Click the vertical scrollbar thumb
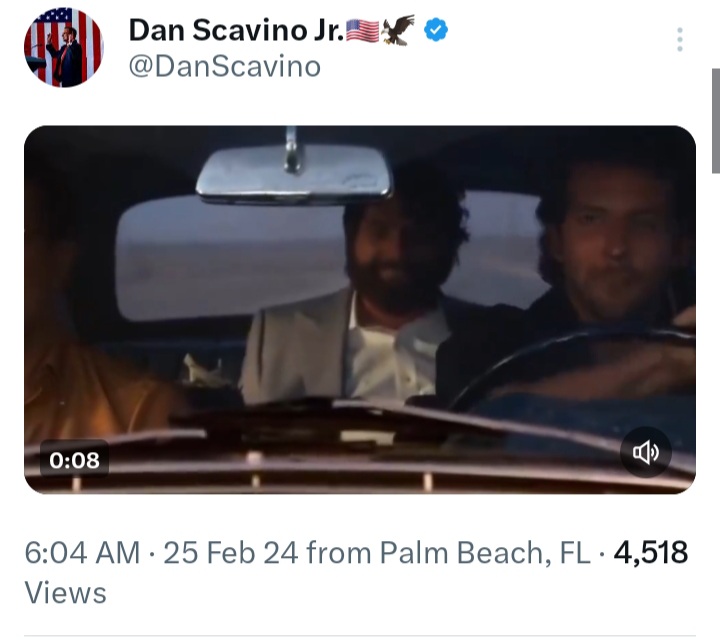Image resolution: width=720 pixels, height=644 pixels. [716, 121]
